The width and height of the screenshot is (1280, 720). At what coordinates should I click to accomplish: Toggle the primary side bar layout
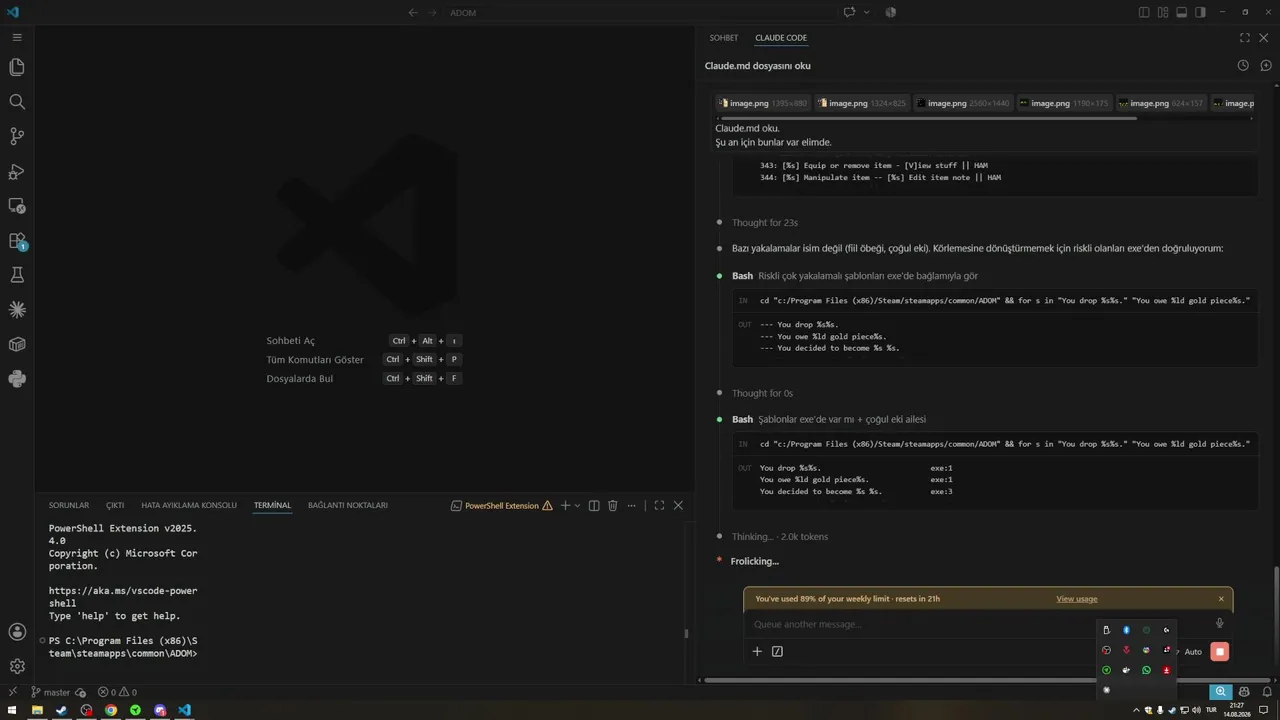coord(1144,12)
